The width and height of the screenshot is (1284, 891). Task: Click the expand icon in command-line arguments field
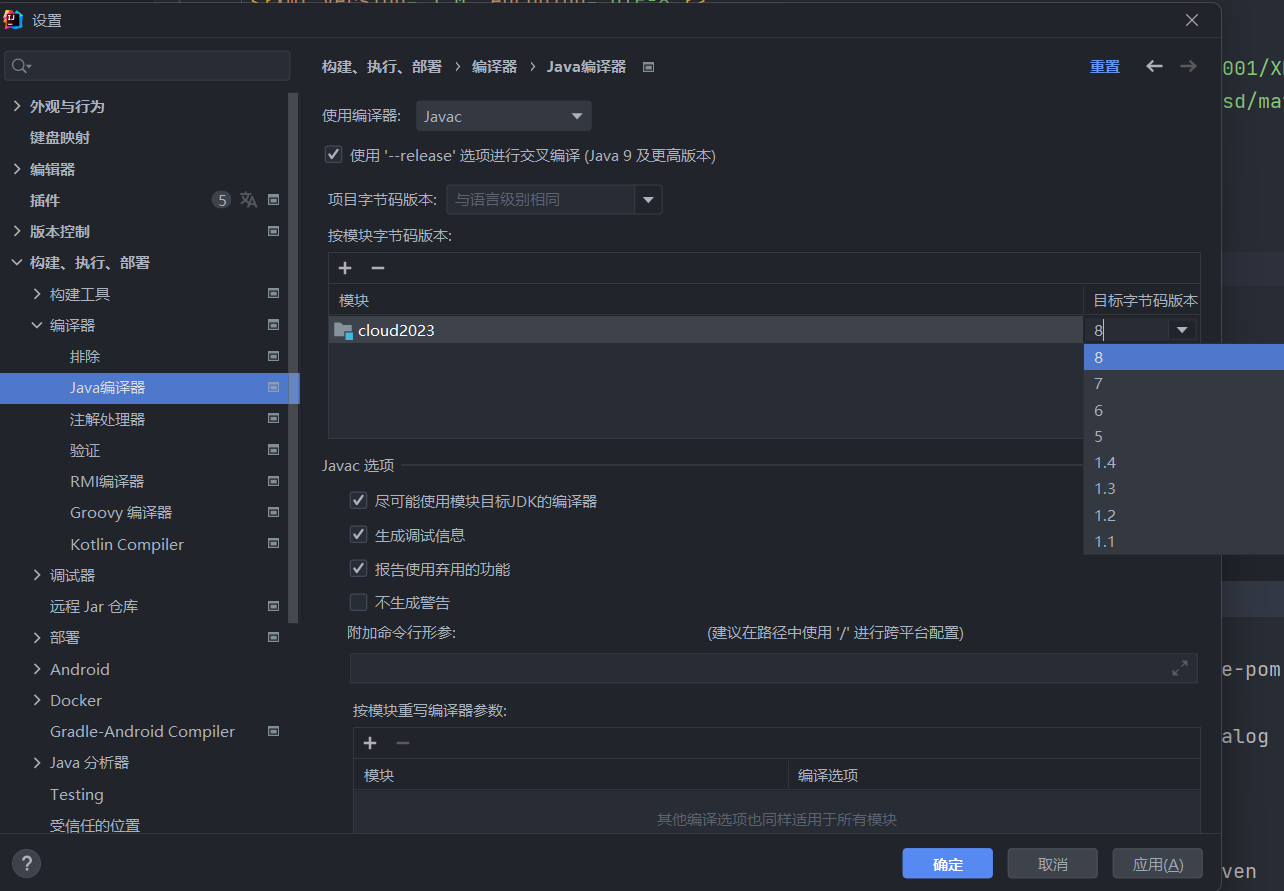[x=1179, y=668]
